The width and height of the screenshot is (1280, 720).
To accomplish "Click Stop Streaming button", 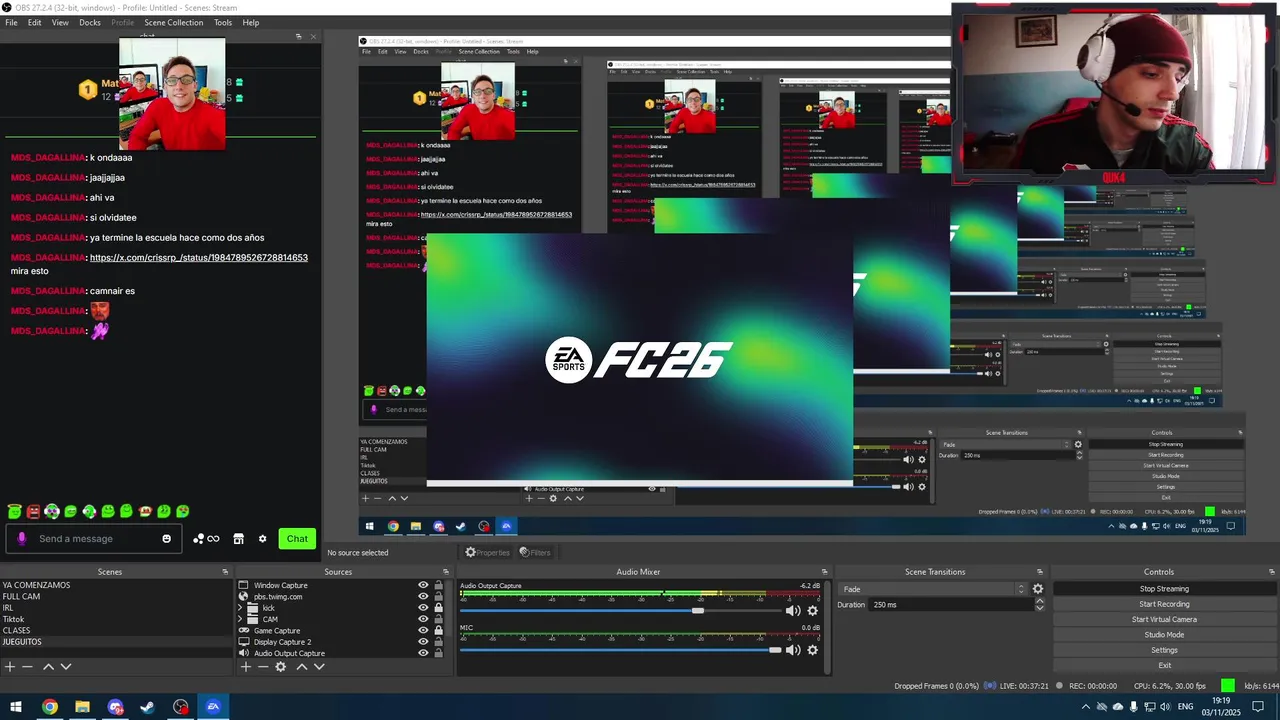I will 1164,589.
